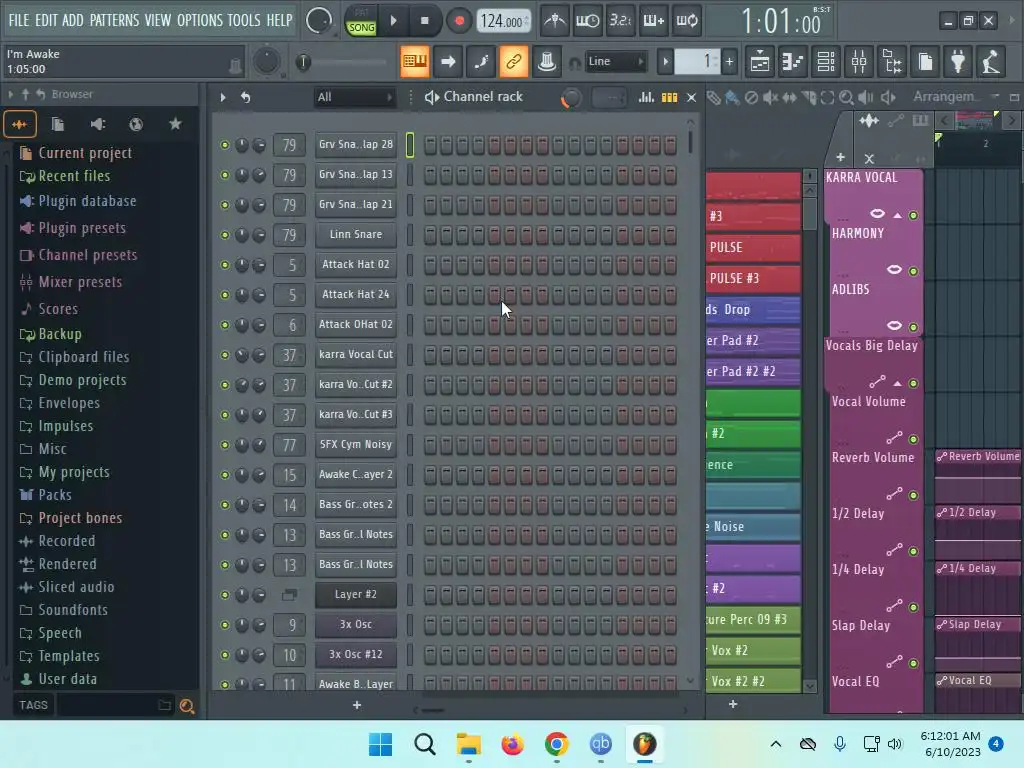Open the metronome icon in top toolbar
Screen dimensions: 1024x768
[x=555, y=21]
